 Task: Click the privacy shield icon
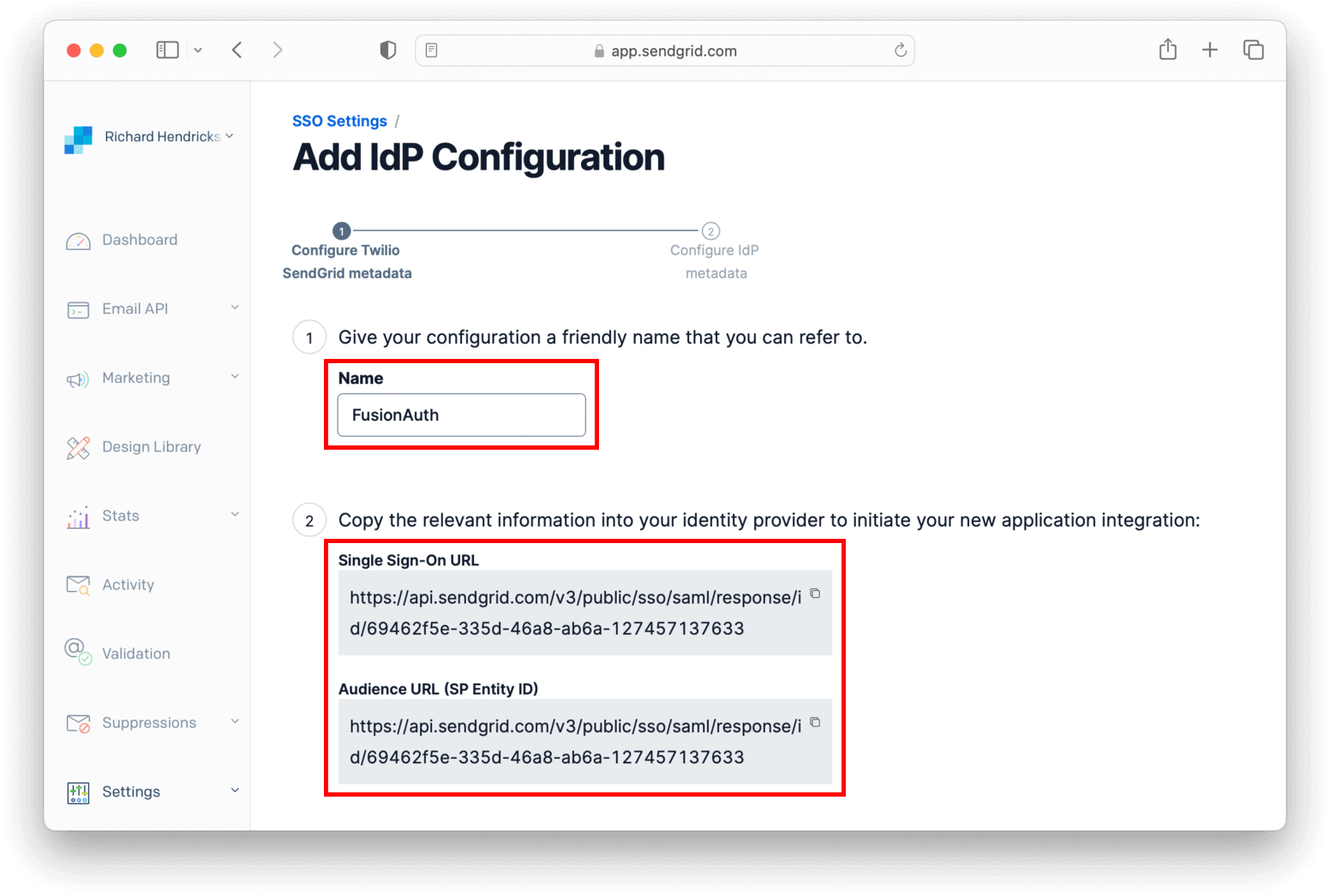(388, 51)
